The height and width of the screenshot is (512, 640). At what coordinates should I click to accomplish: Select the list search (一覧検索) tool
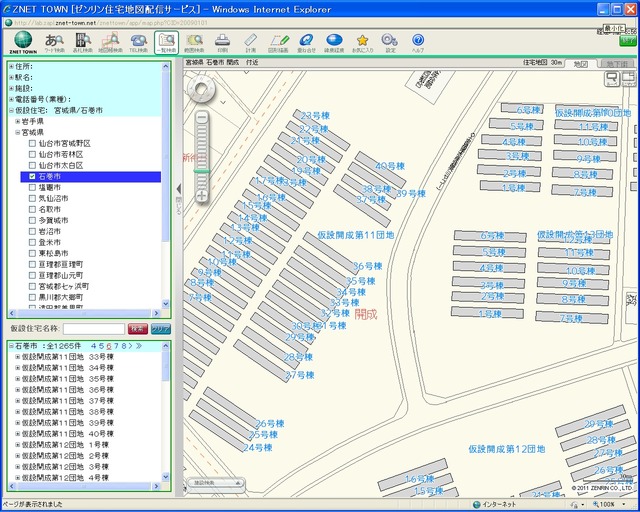pyautogui.click(x=167, y=42)
